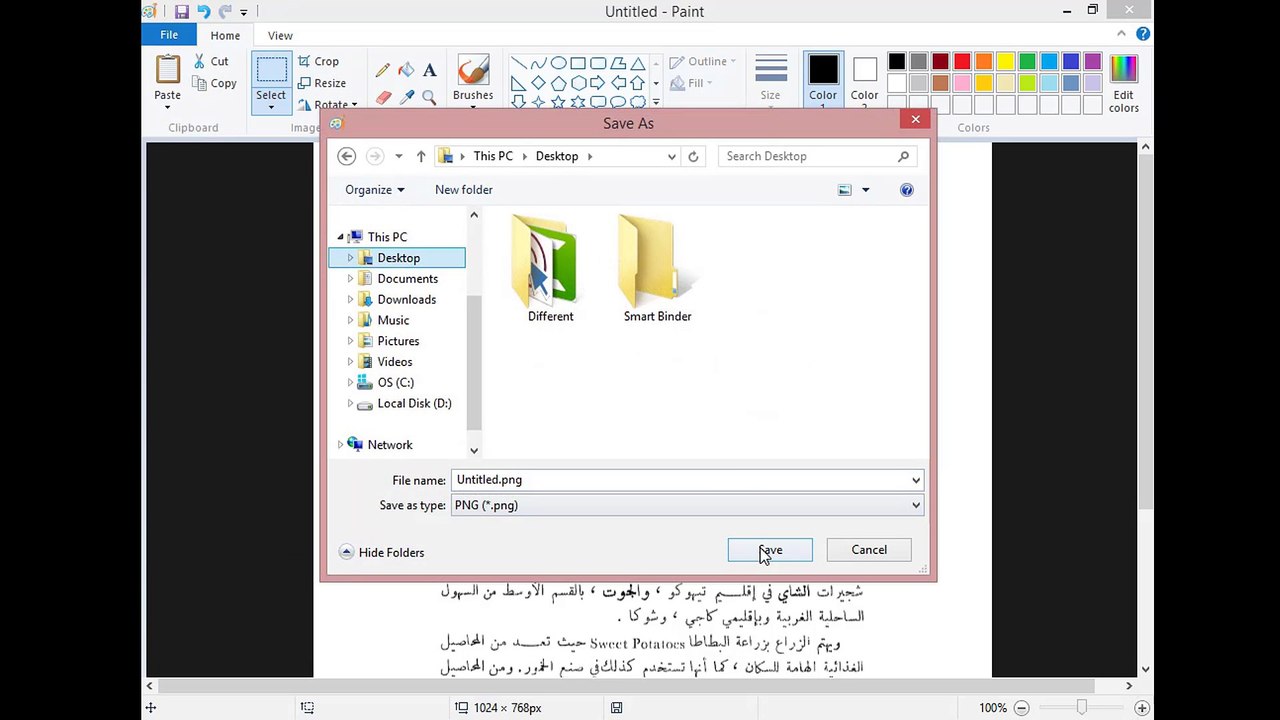Screen dimensions: 1280x720
Task: Click This PC in the address breadcrumb
Action: (x=493, y=156)
